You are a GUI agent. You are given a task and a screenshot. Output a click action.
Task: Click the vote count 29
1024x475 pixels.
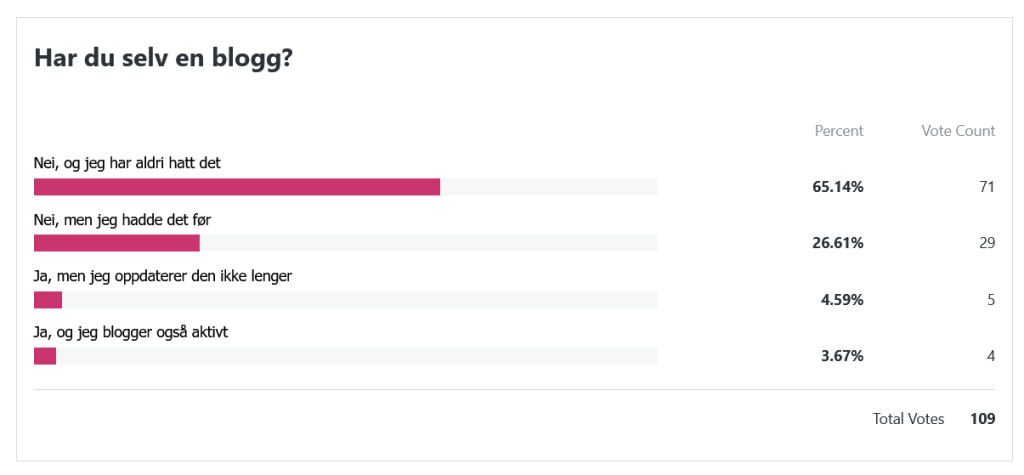pos(986,243)
